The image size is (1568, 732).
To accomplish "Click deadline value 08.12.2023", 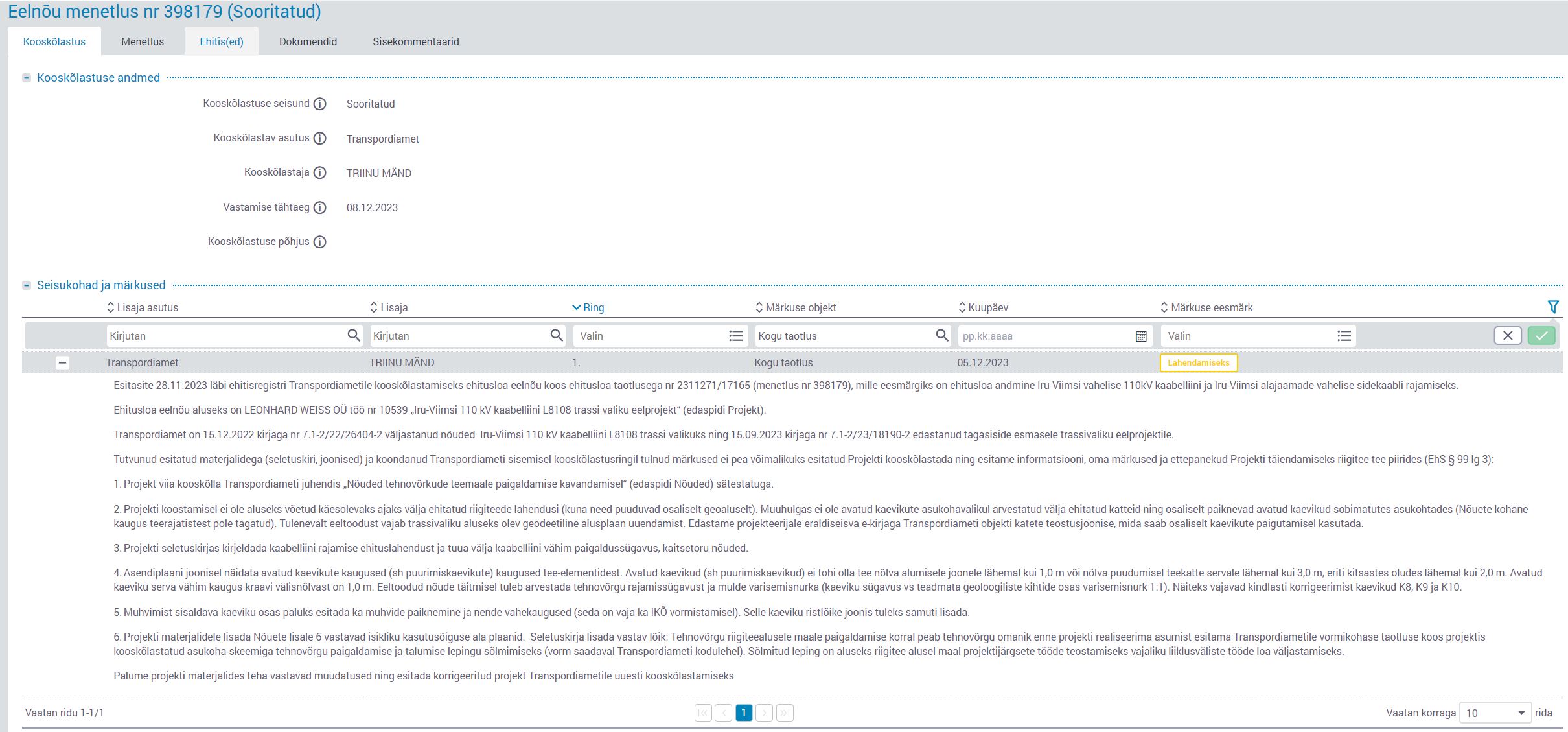I will click(372, 207).
